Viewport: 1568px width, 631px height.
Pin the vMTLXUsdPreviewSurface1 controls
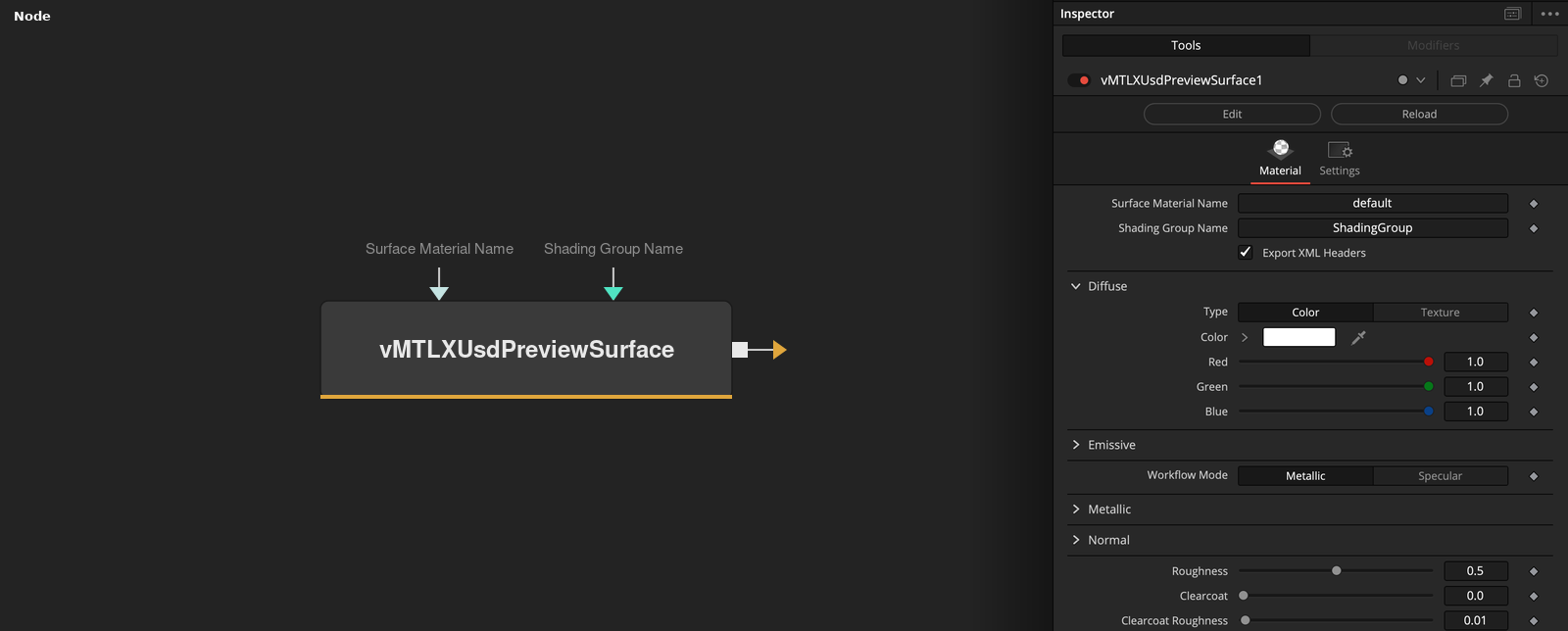(1486, 80)
